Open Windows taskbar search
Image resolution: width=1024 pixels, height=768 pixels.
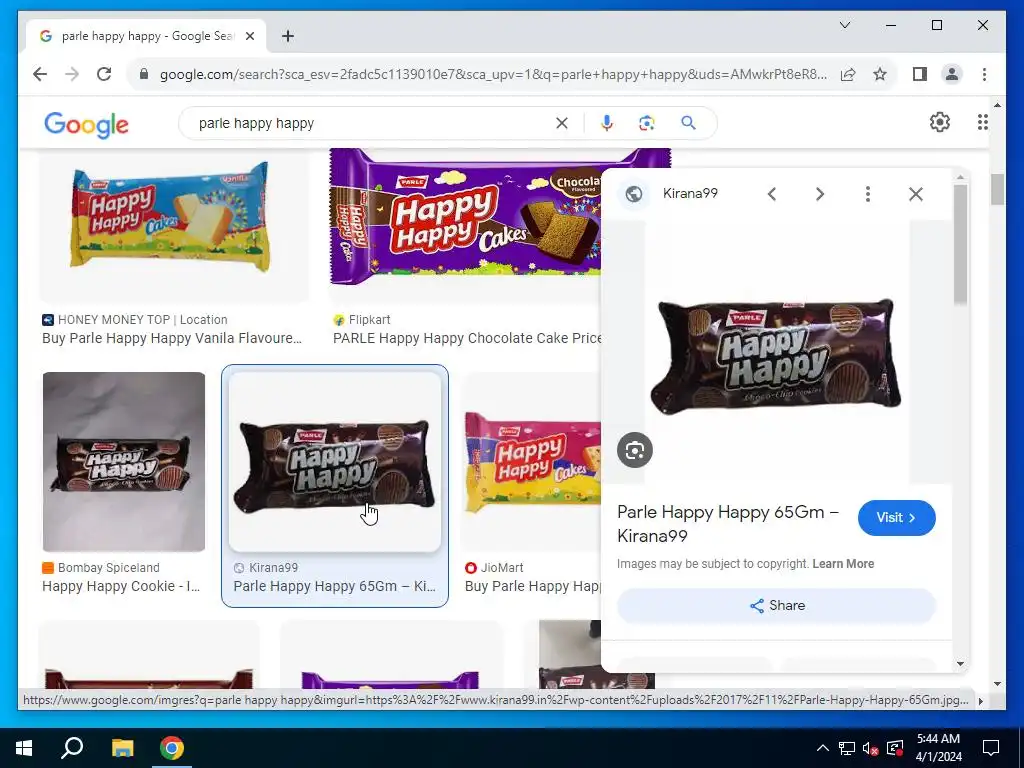pyautogui.click(x=72, y=748)
